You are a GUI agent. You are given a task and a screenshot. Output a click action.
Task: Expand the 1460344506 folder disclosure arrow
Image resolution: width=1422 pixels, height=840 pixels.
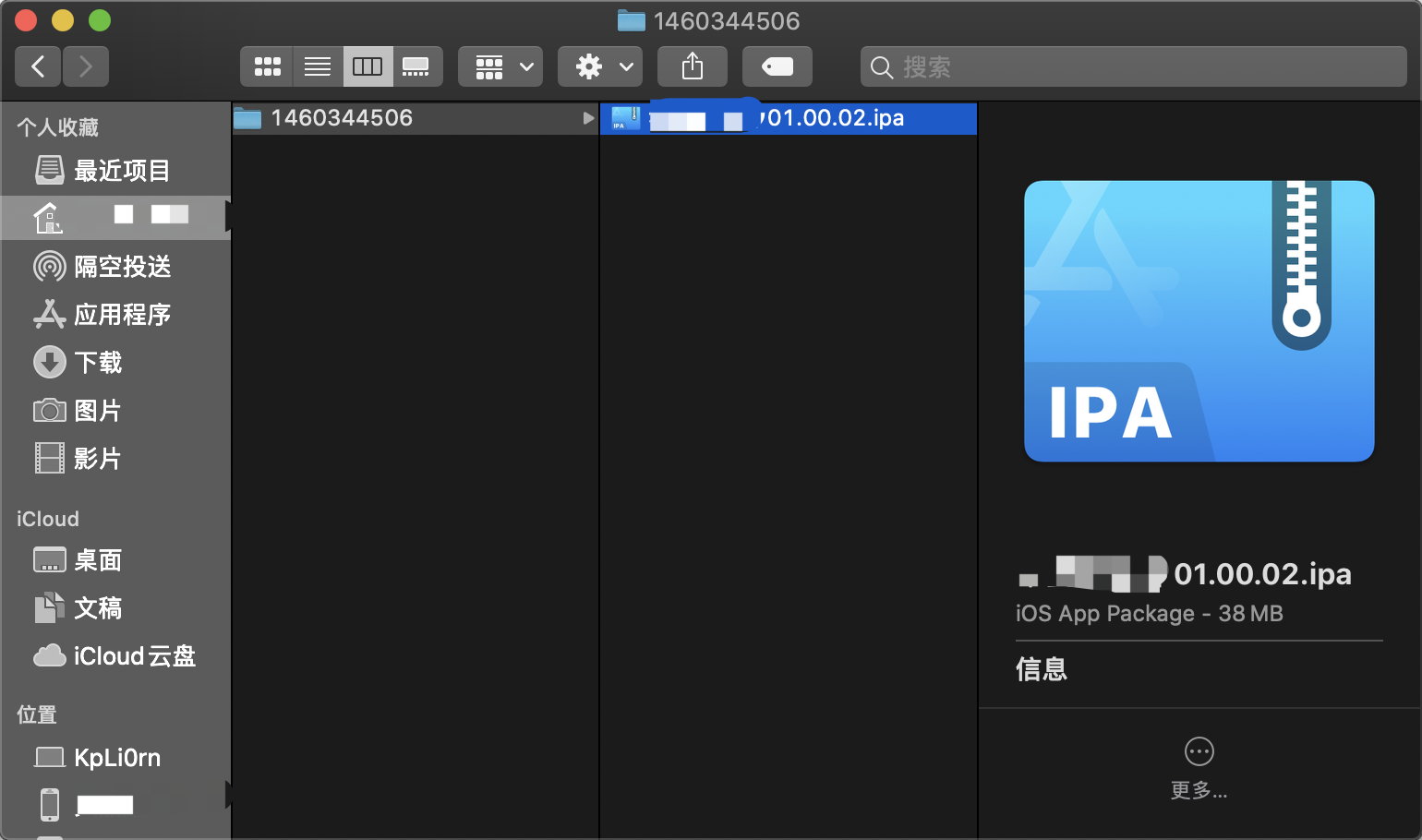click(588, 118)
